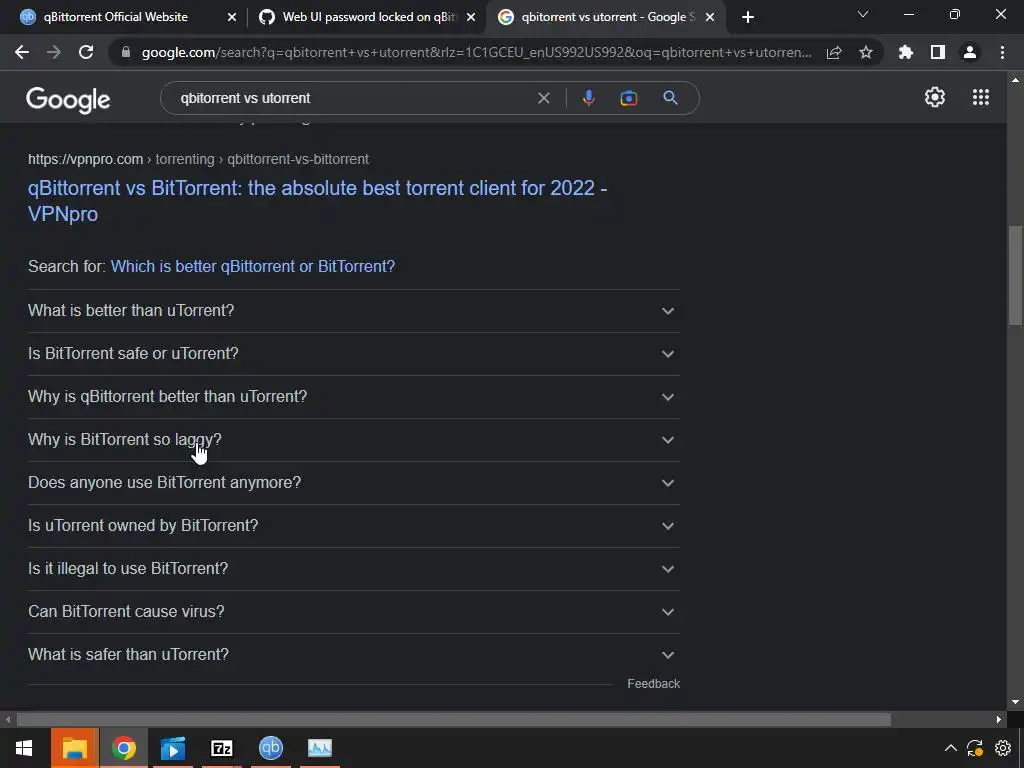
Task: Expand 'Is uTorrent owned by BitTorrent?'
Action: tap(354, 526)
